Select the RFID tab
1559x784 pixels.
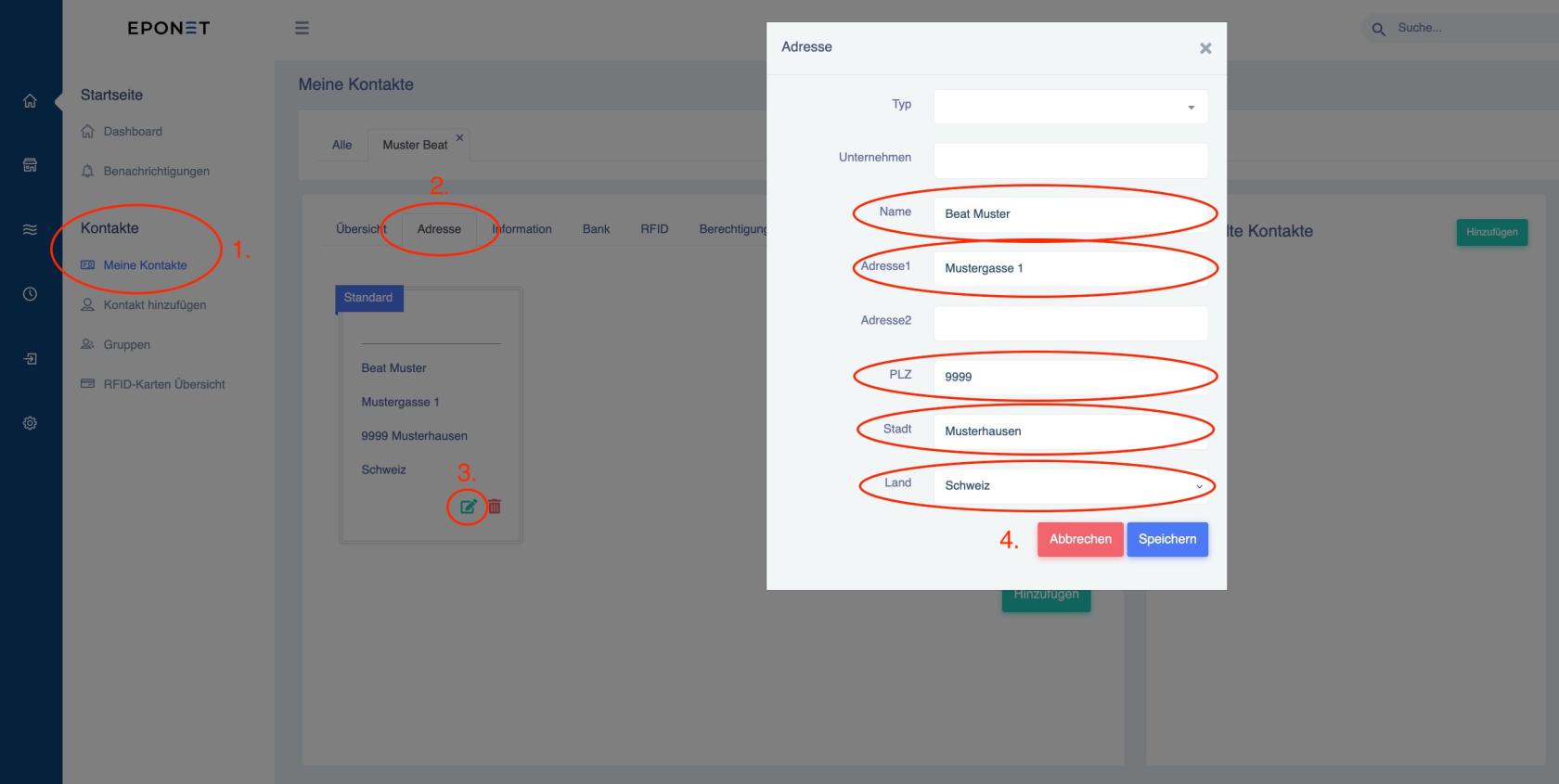point(654,229)
